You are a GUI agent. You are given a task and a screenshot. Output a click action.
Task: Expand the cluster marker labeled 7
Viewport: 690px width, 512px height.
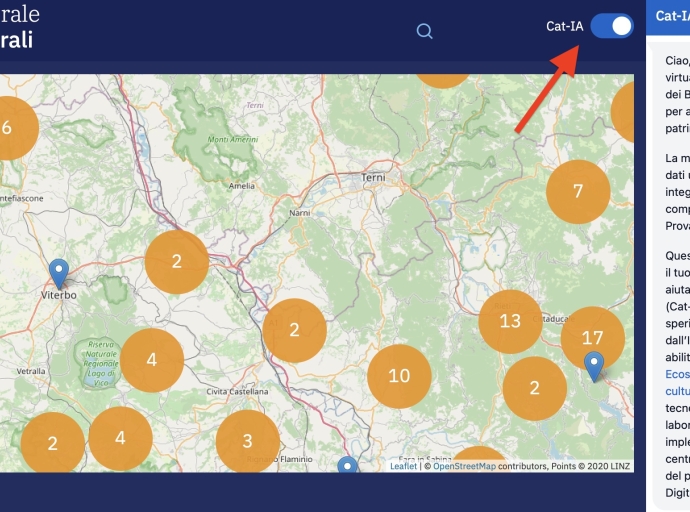coord(578,191)
